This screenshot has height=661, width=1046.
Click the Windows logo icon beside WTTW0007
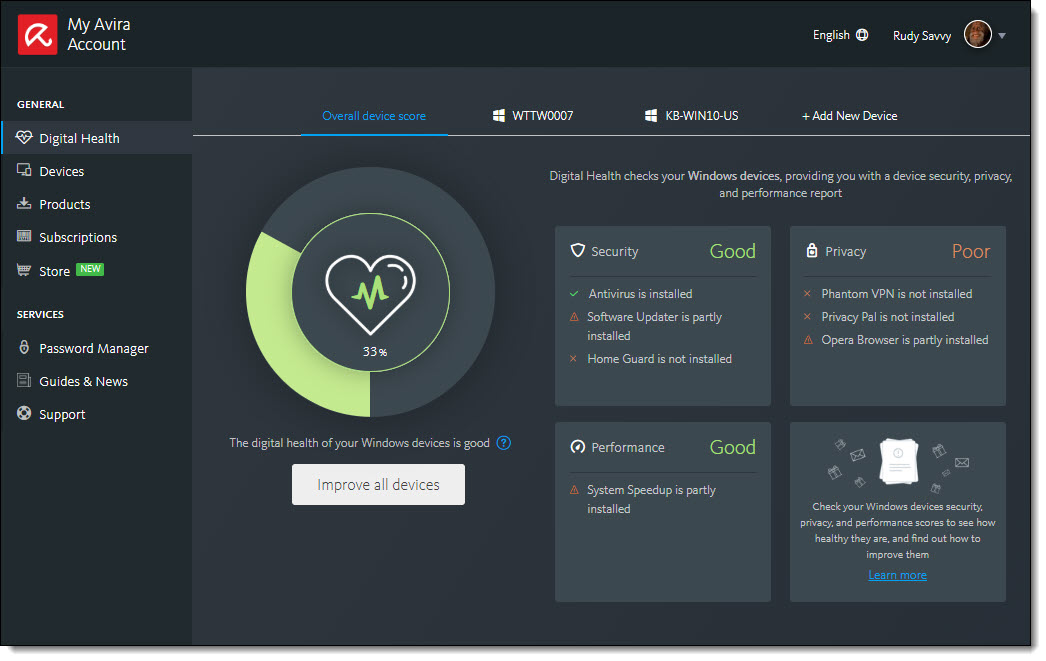(x=498, y=115)
